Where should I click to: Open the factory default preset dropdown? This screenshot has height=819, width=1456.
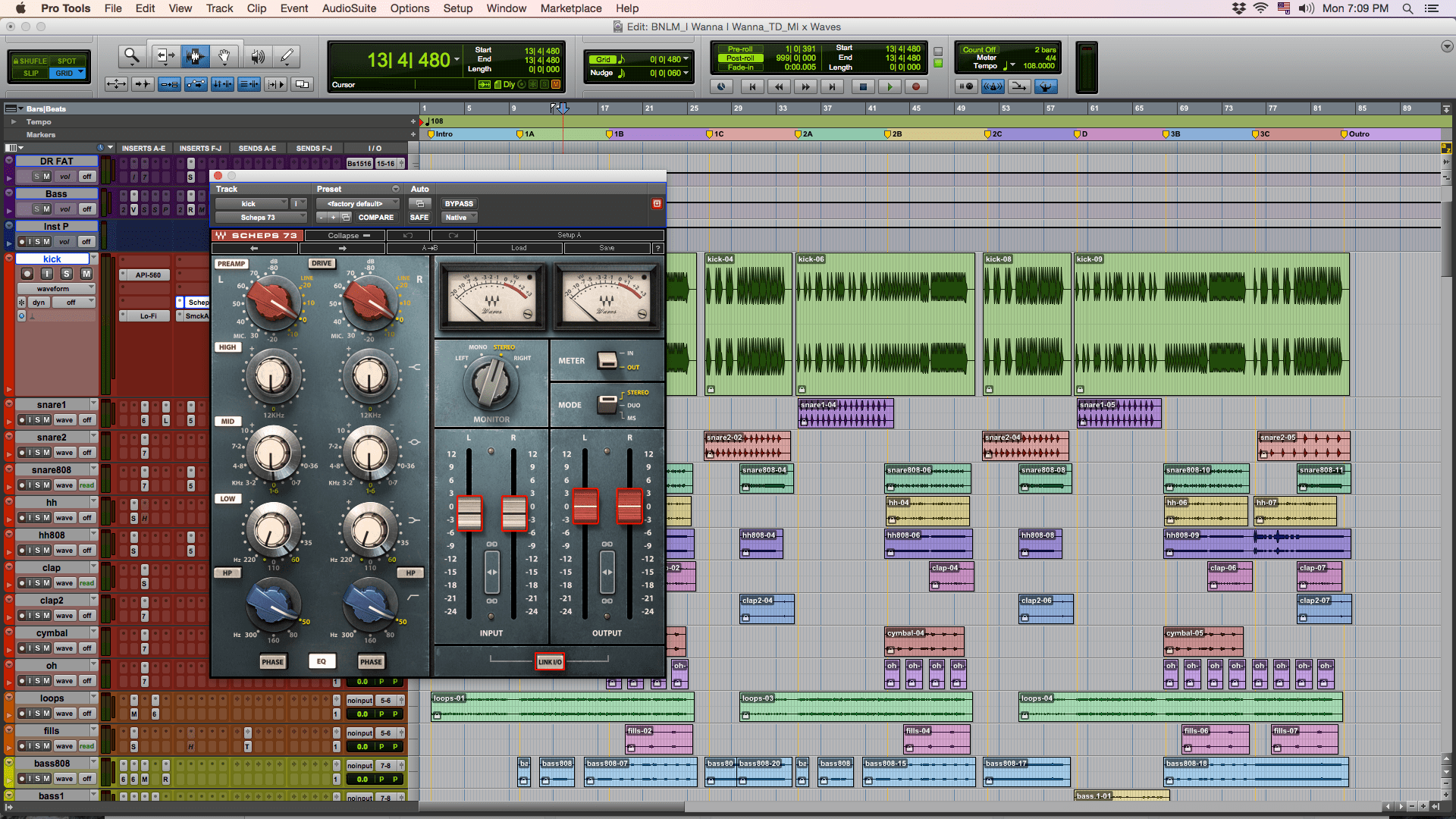click(x=358, y=204)
